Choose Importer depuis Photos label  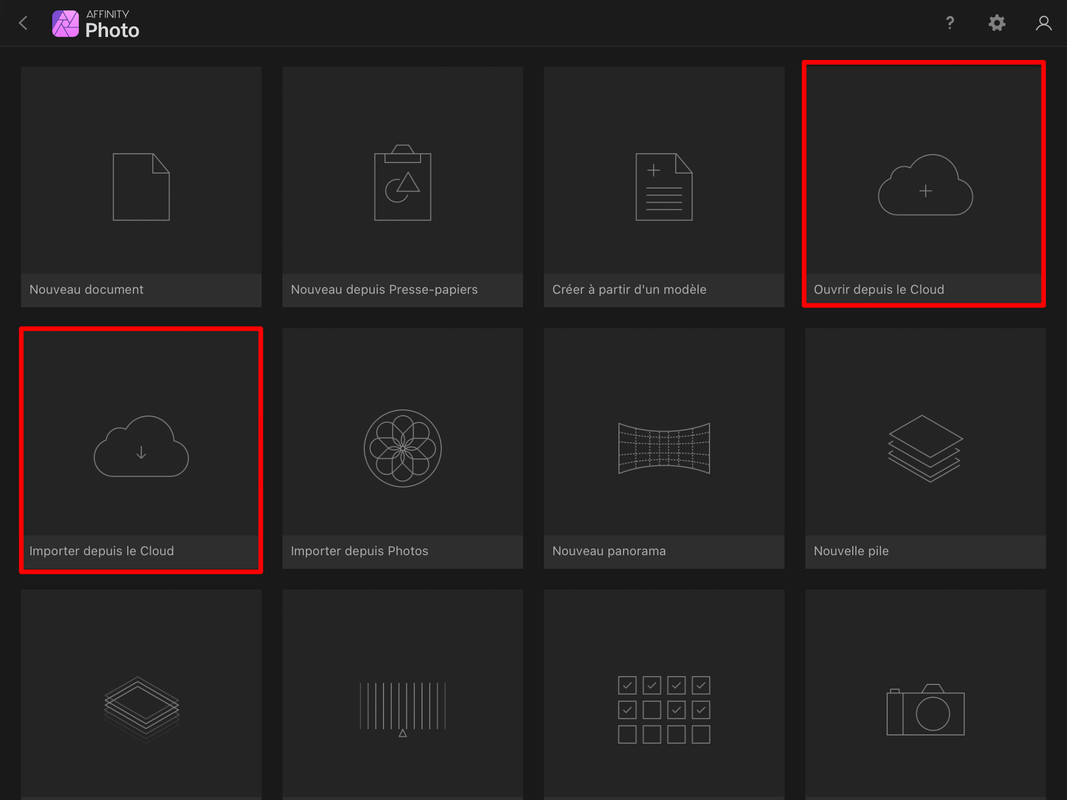[359, 551]
